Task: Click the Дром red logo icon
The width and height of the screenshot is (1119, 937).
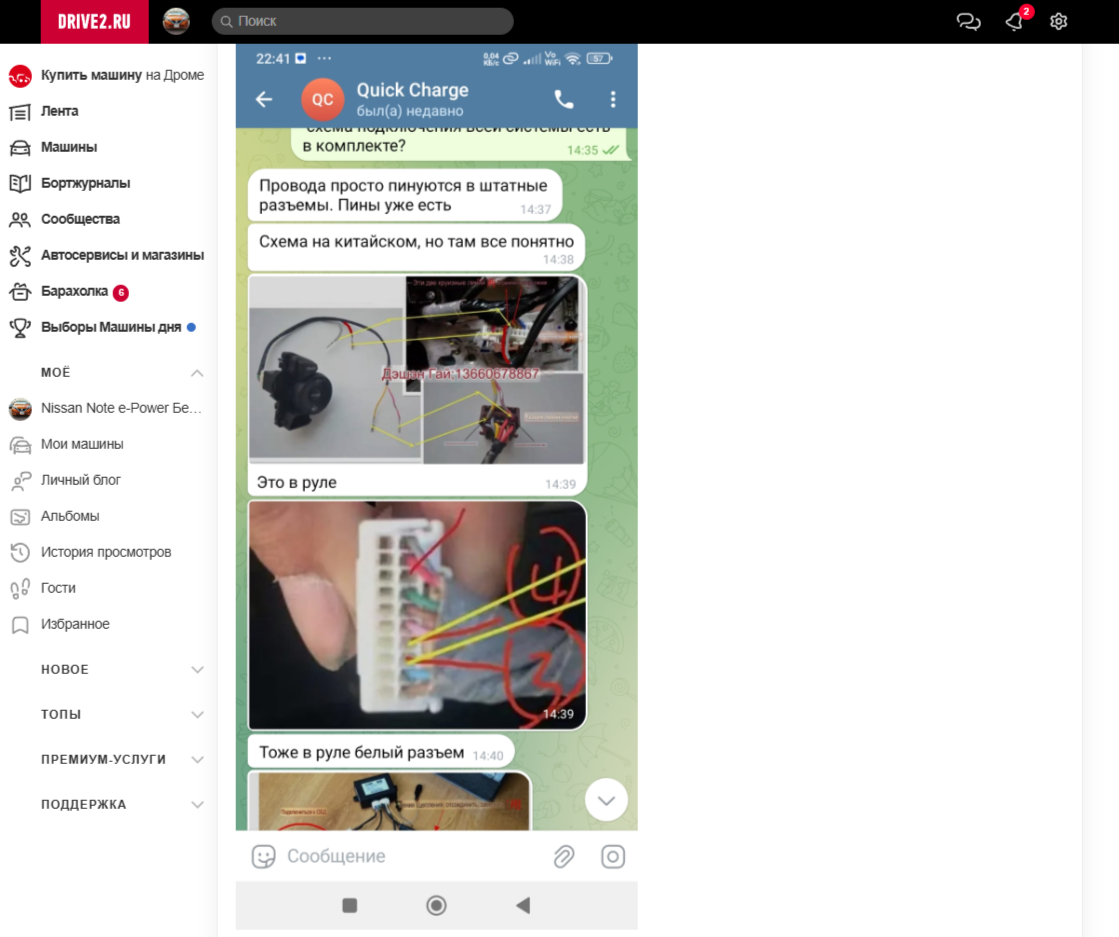Action: (20, 76)
